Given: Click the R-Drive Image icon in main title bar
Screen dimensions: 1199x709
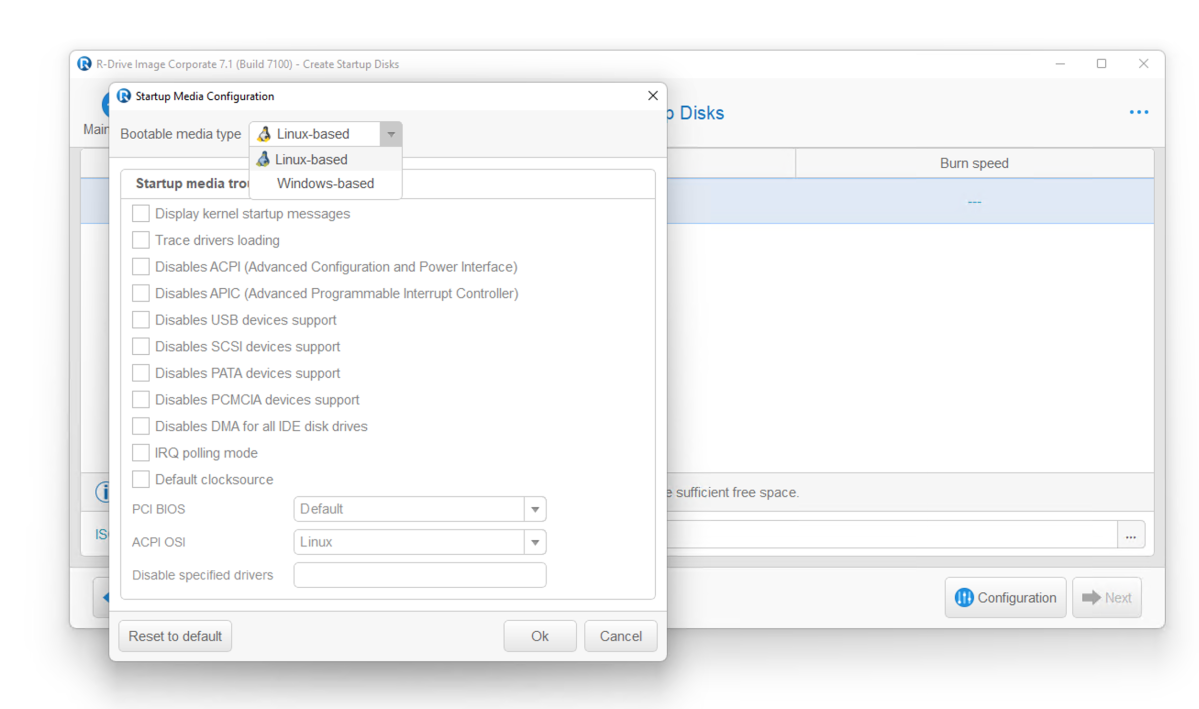Looking at the screenshot, I should tap(84, 63).
